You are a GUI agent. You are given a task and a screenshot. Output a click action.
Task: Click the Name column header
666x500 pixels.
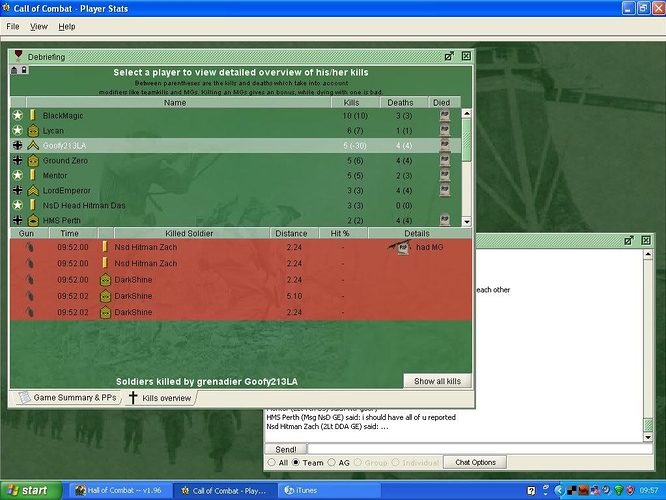pos(178,102)
